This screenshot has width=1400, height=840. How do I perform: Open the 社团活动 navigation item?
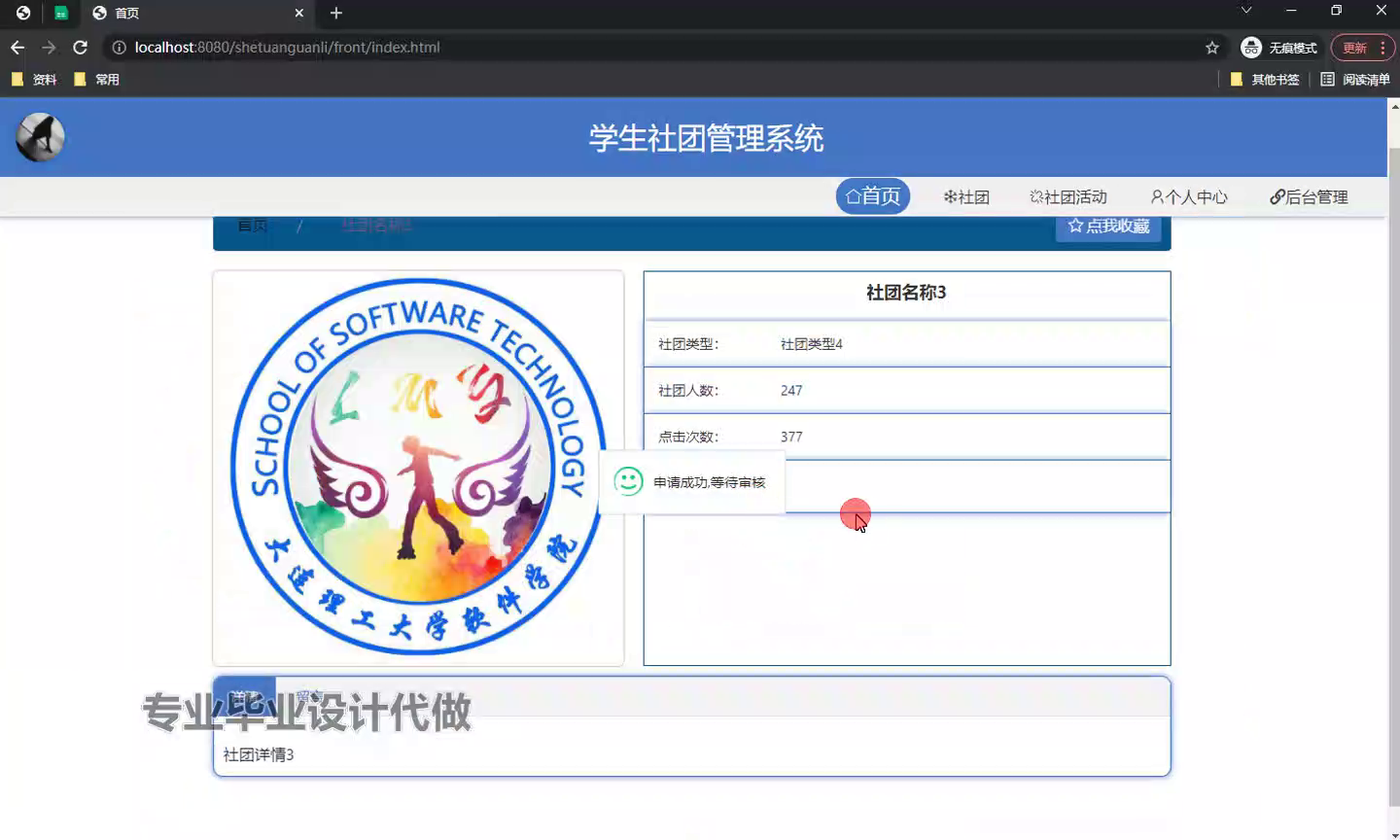(x=1068, y=196)
